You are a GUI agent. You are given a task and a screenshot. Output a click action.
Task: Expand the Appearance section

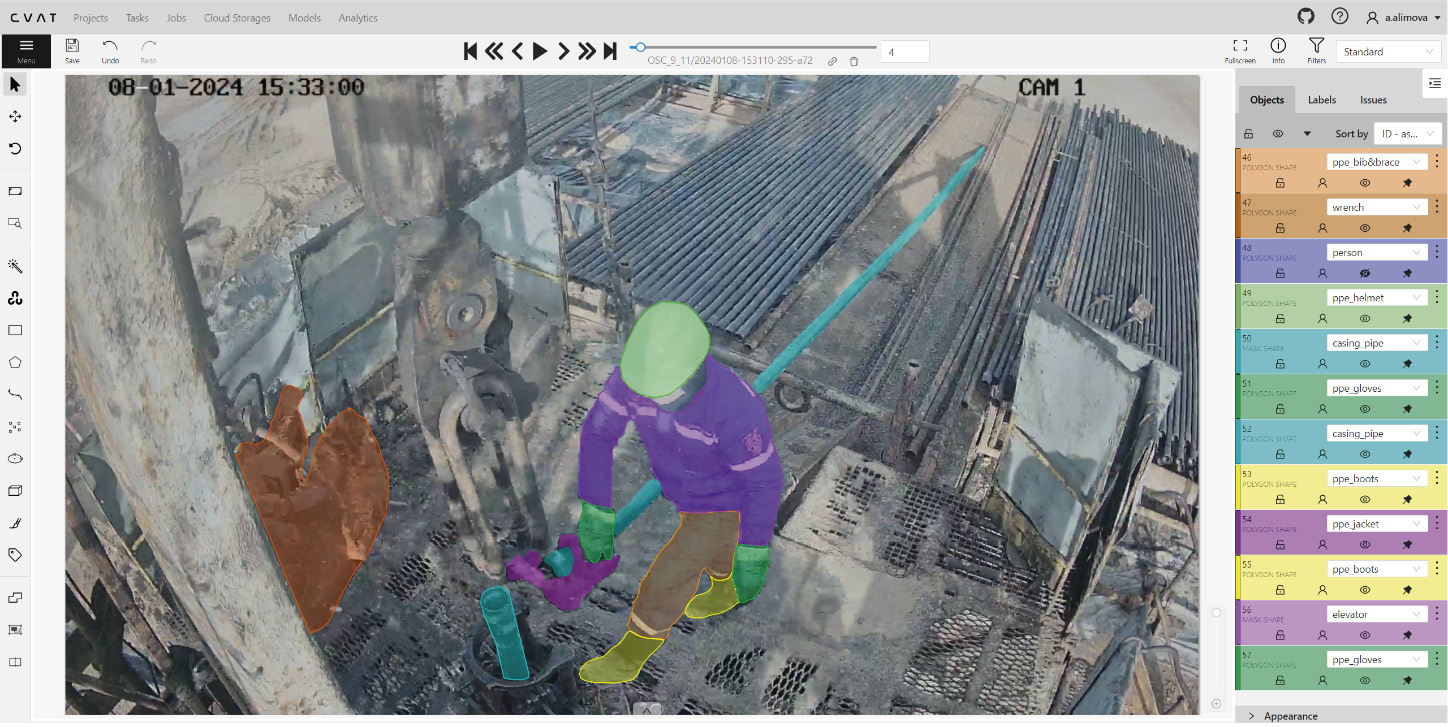pyautogui.click(x=1290, y=716)
